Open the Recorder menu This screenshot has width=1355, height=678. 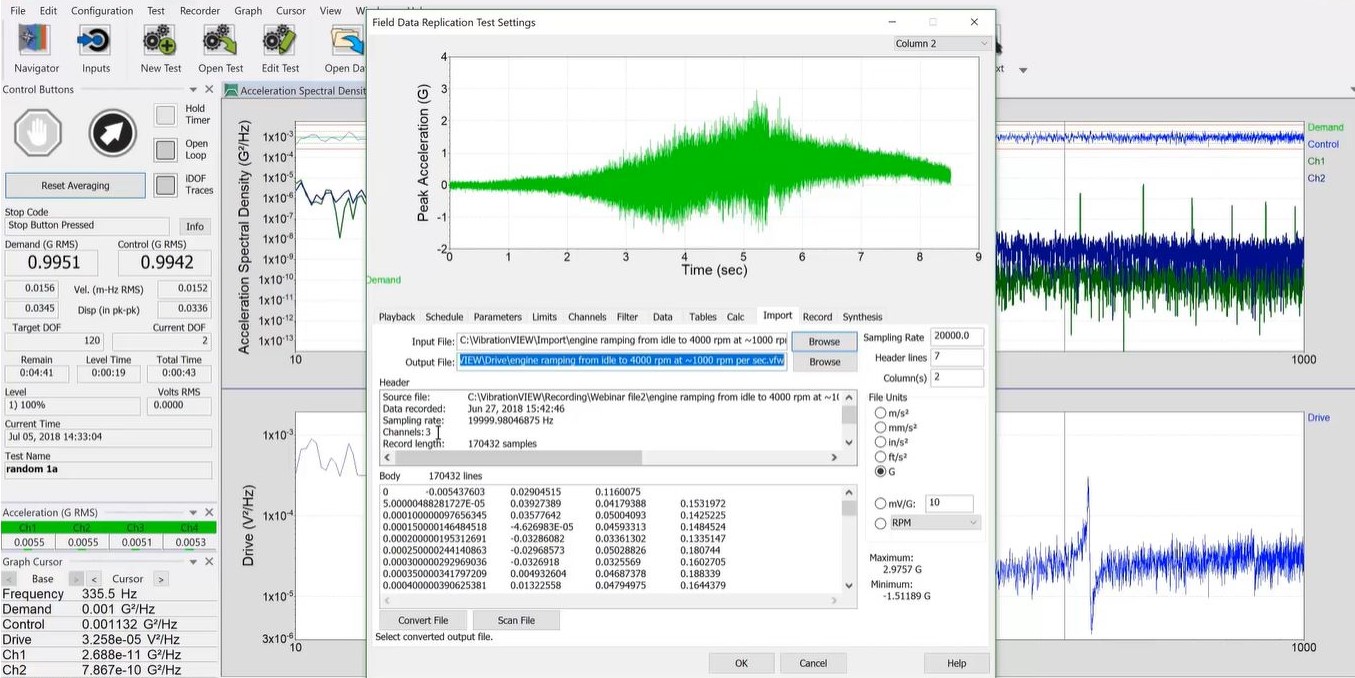198,10
